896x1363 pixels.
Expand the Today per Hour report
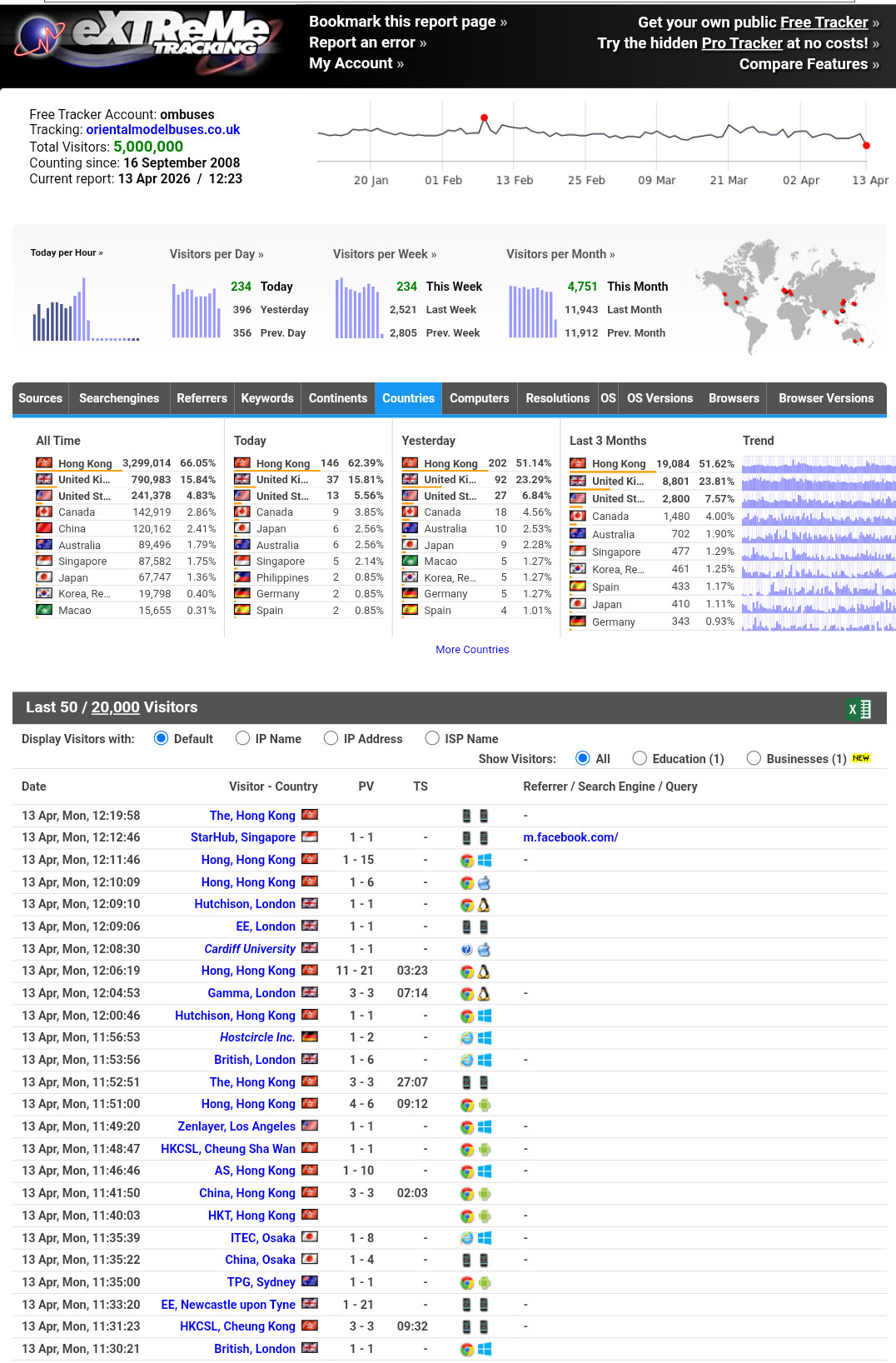click(x=67, y=252)
